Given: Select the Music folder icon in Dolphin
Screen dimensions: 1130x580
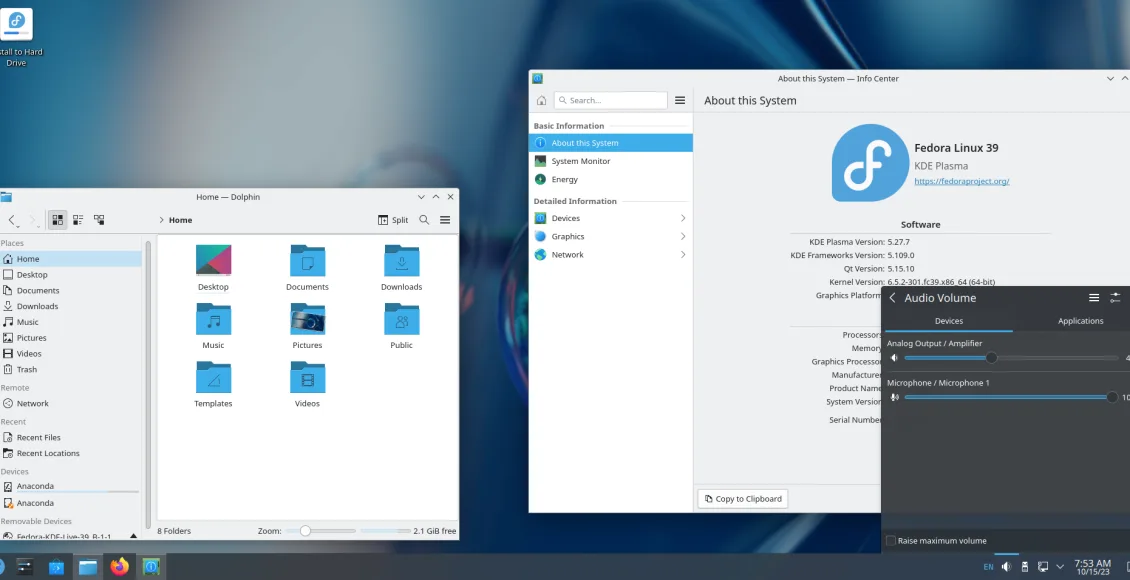Looking at the screenshot, I should tap(213, 319).
